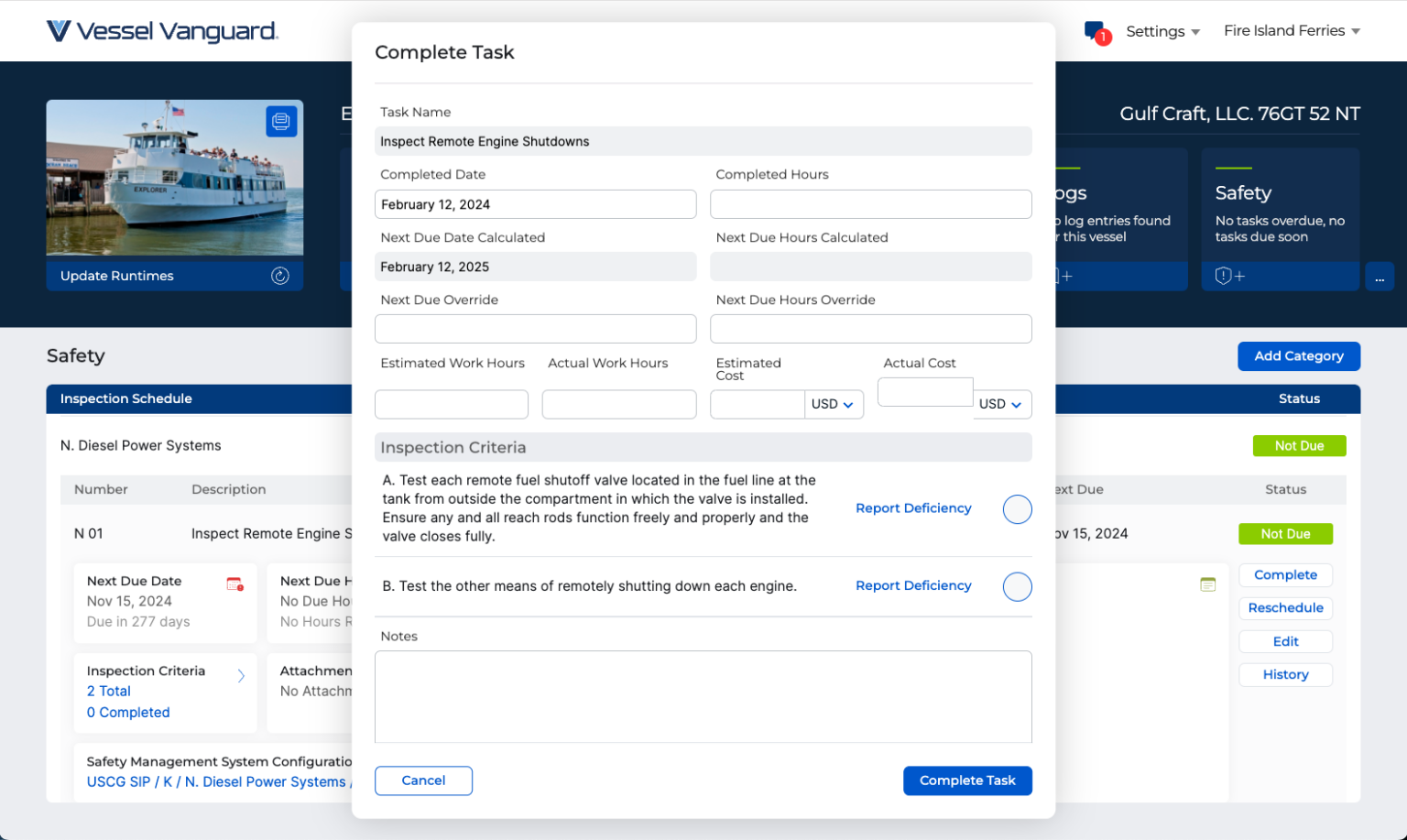Screen dimensions: 1407x840
Task: Report deficiency for criterion A
Action: click(912, 508)
